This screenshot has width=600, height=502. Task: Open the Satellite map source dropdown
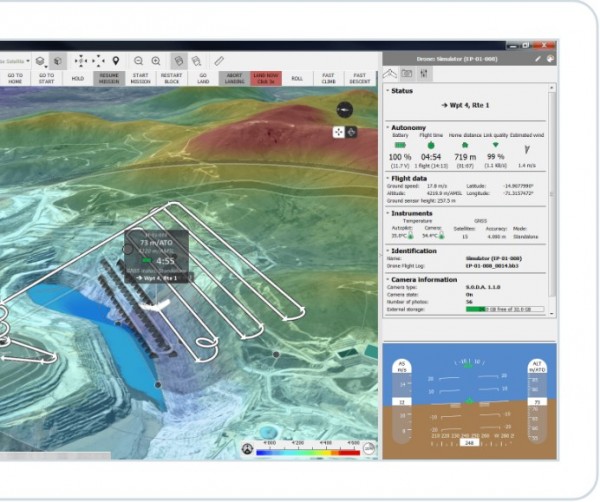pos(15,61)
